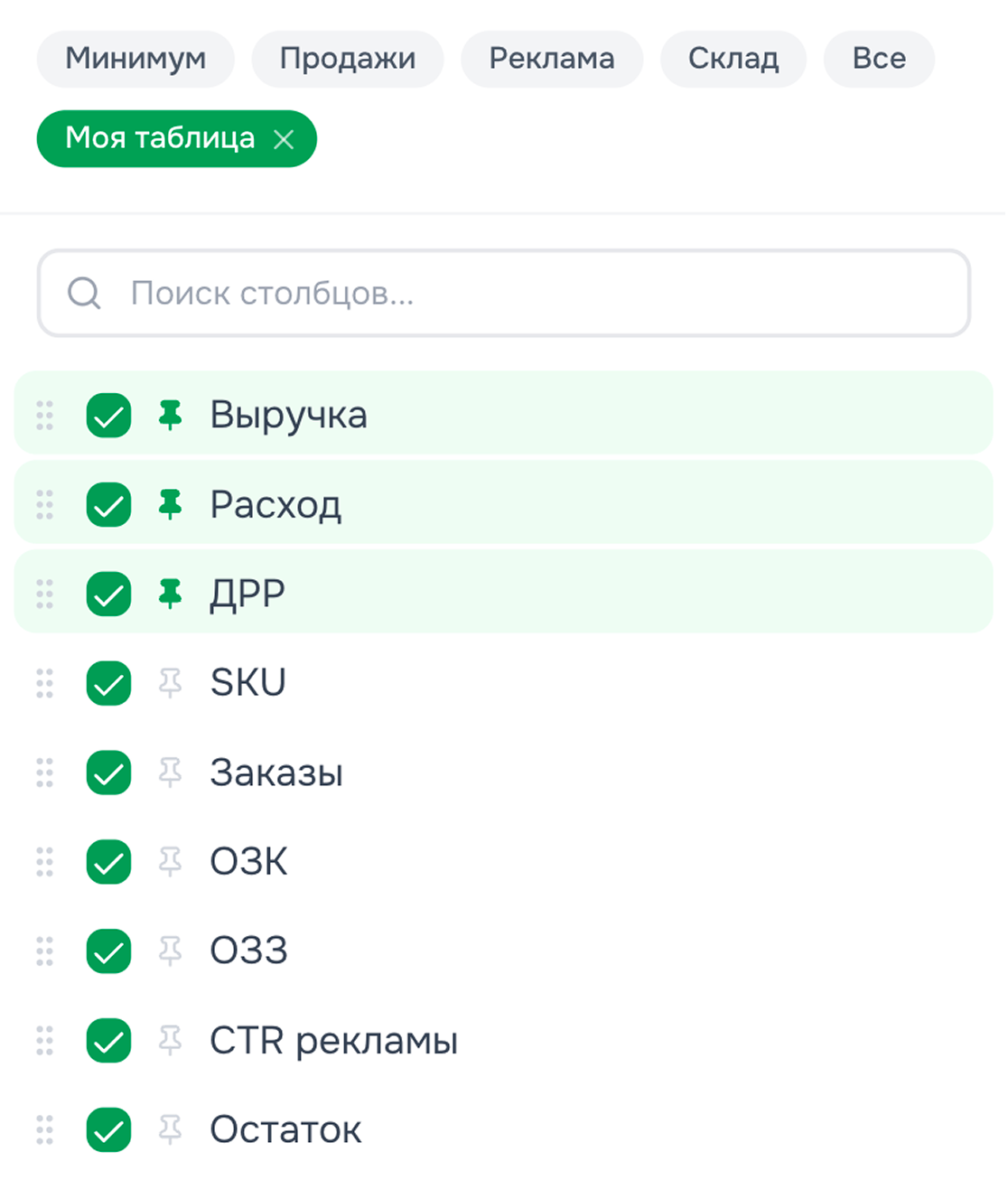This screenshot has height=1180, width=1008.
Task: Click the drag handle beside ОЗК
Action: (x=44, y=862)
